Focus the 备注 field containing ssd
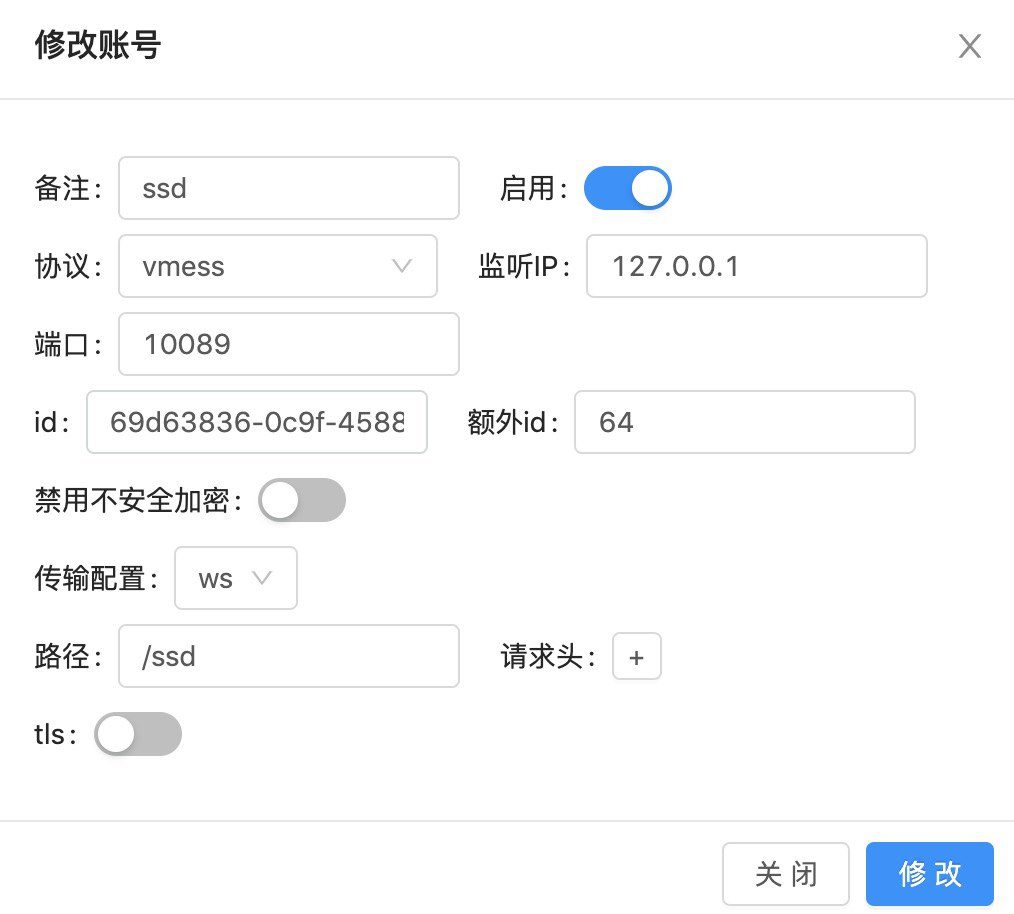Image resolution: width=1014 pixels, height=914 pixels. (288, 188)
